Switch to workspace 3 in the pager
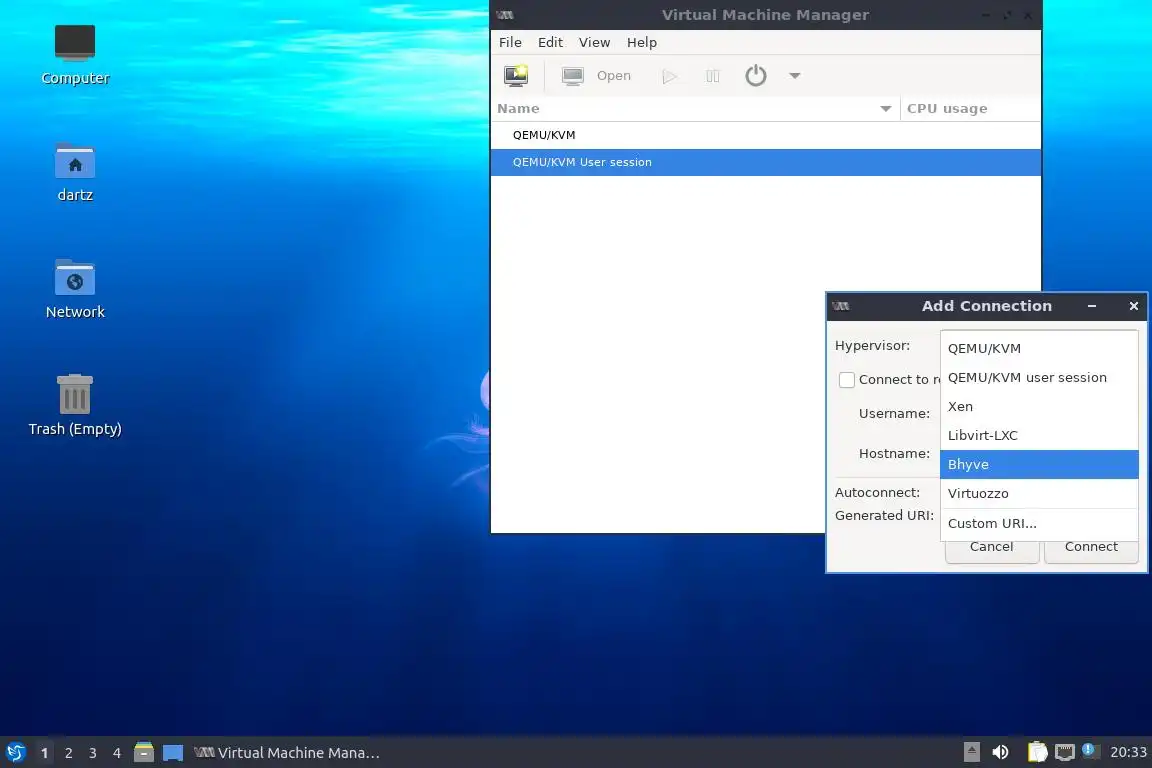This screenshot has height=768, width=1152. [x=93, y=753]
